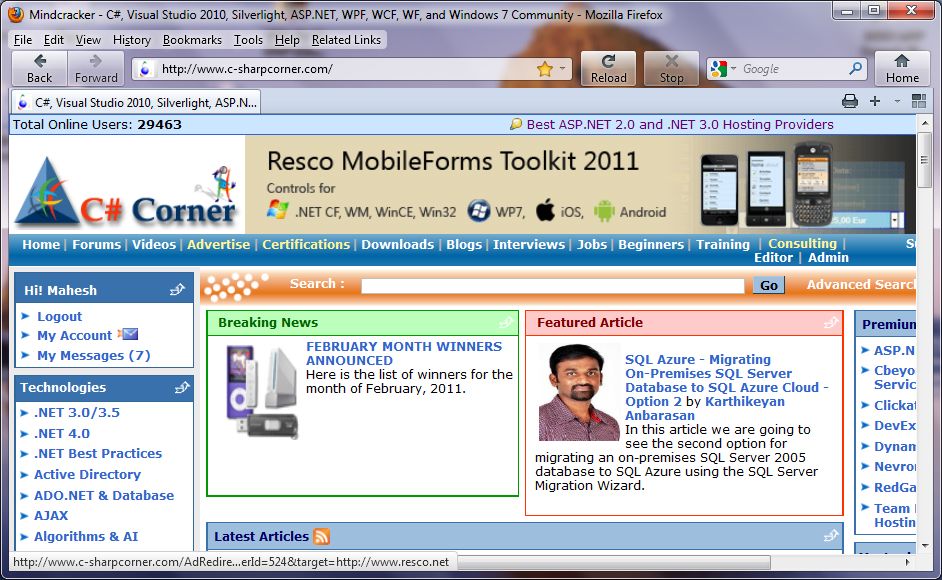
Task: Click the pin icon in Technologies panel header
Action: click(182, 388)
